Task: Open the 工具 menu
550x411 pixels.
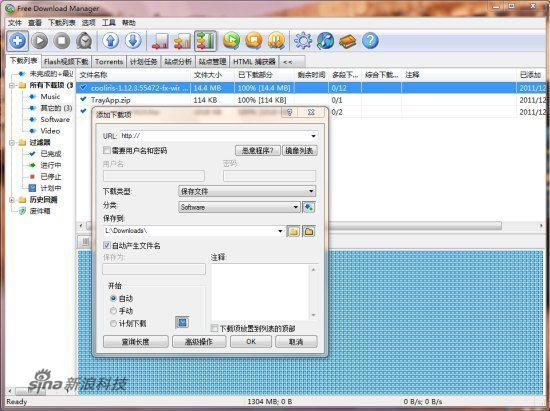Action: 109,23
